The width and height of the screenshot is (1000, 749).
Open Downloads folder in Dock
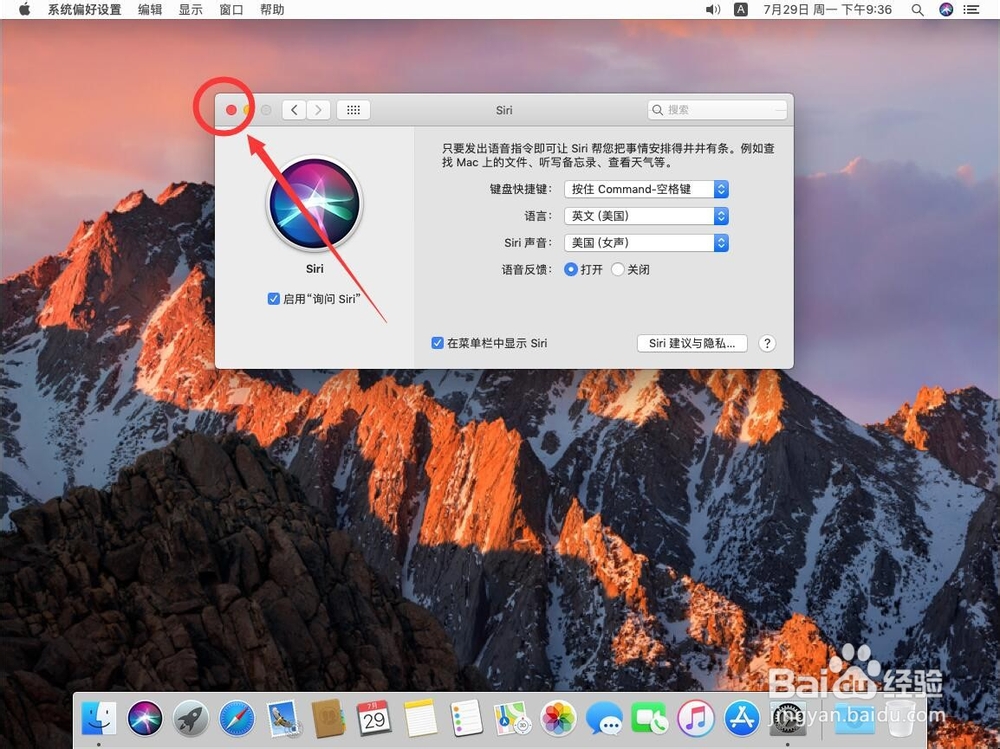click(855, 718)
